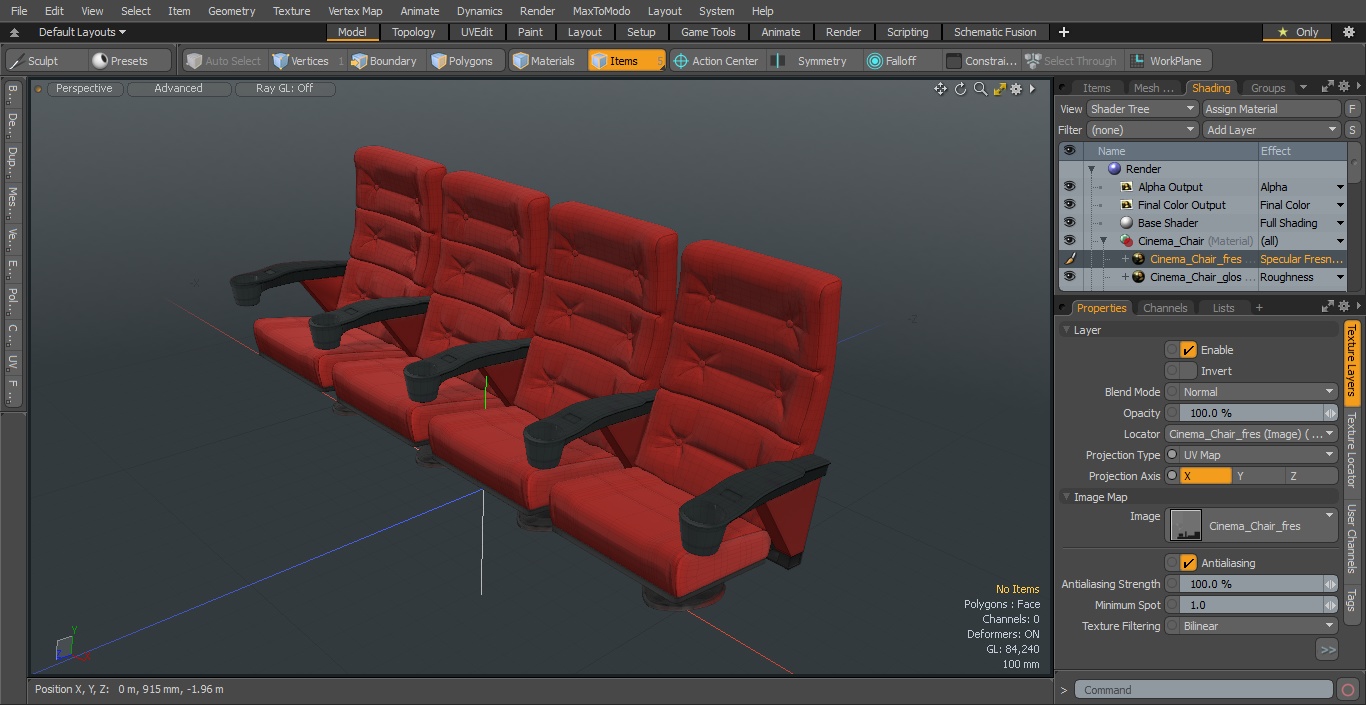Adjust the Minimum Spot slider arrows
Screen dimensions: 1366x705
(x=1330, y=605)
